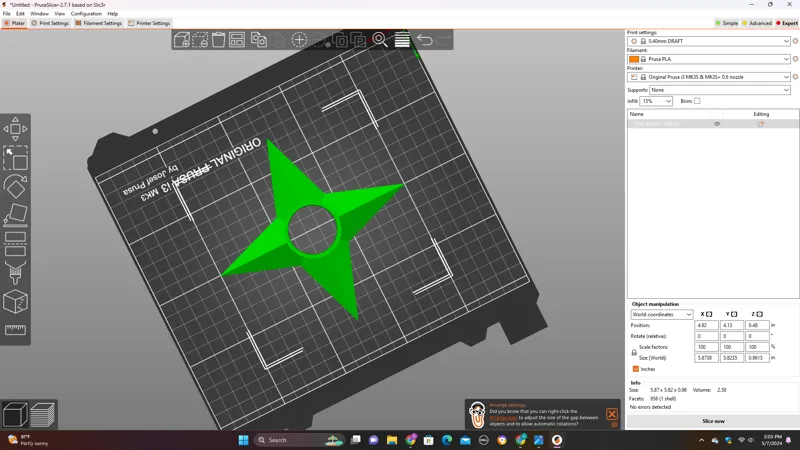Click the Slice now button

coord(713,421)
